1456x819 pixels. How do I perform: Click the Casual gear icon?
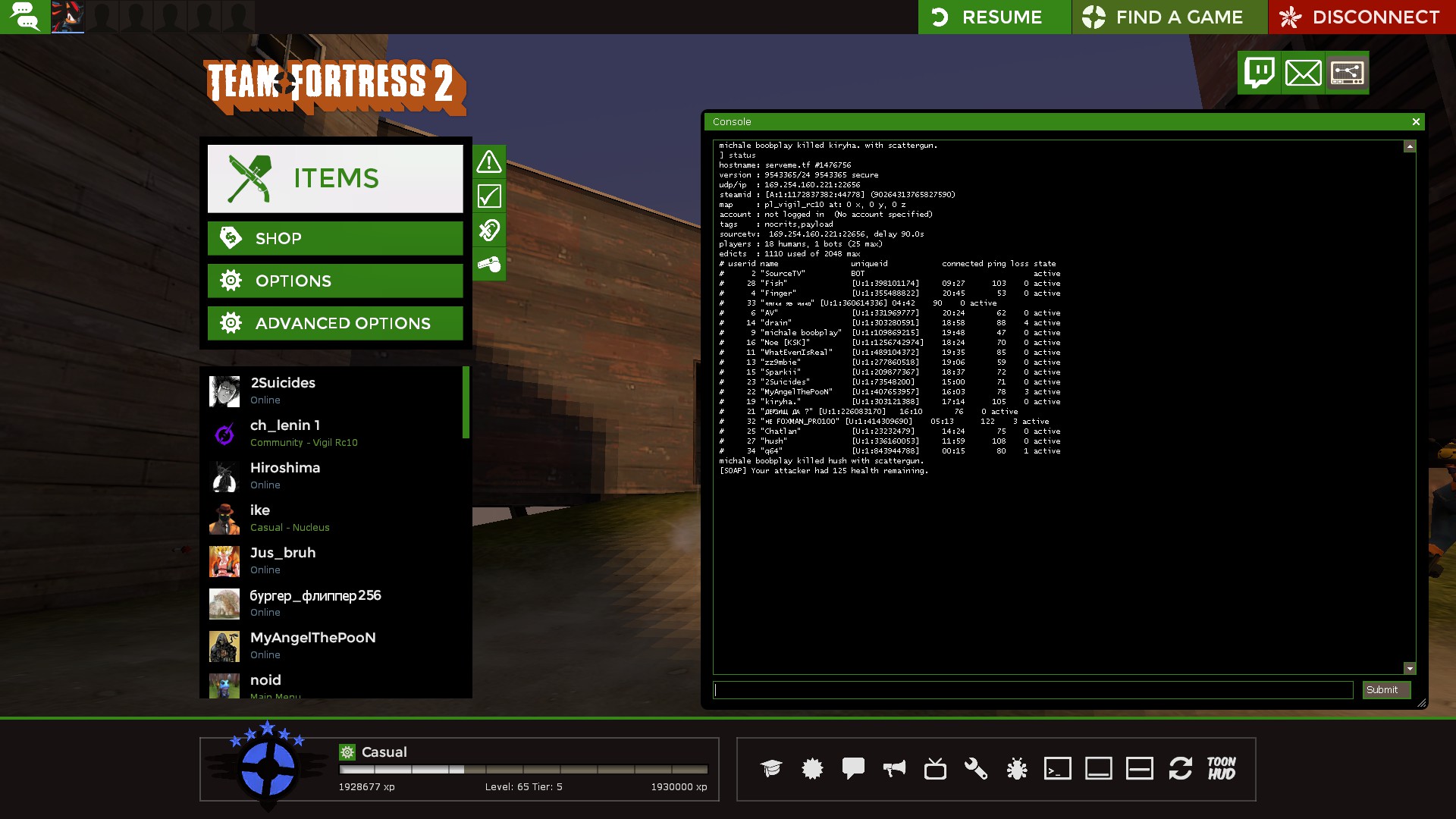point(347,752)
